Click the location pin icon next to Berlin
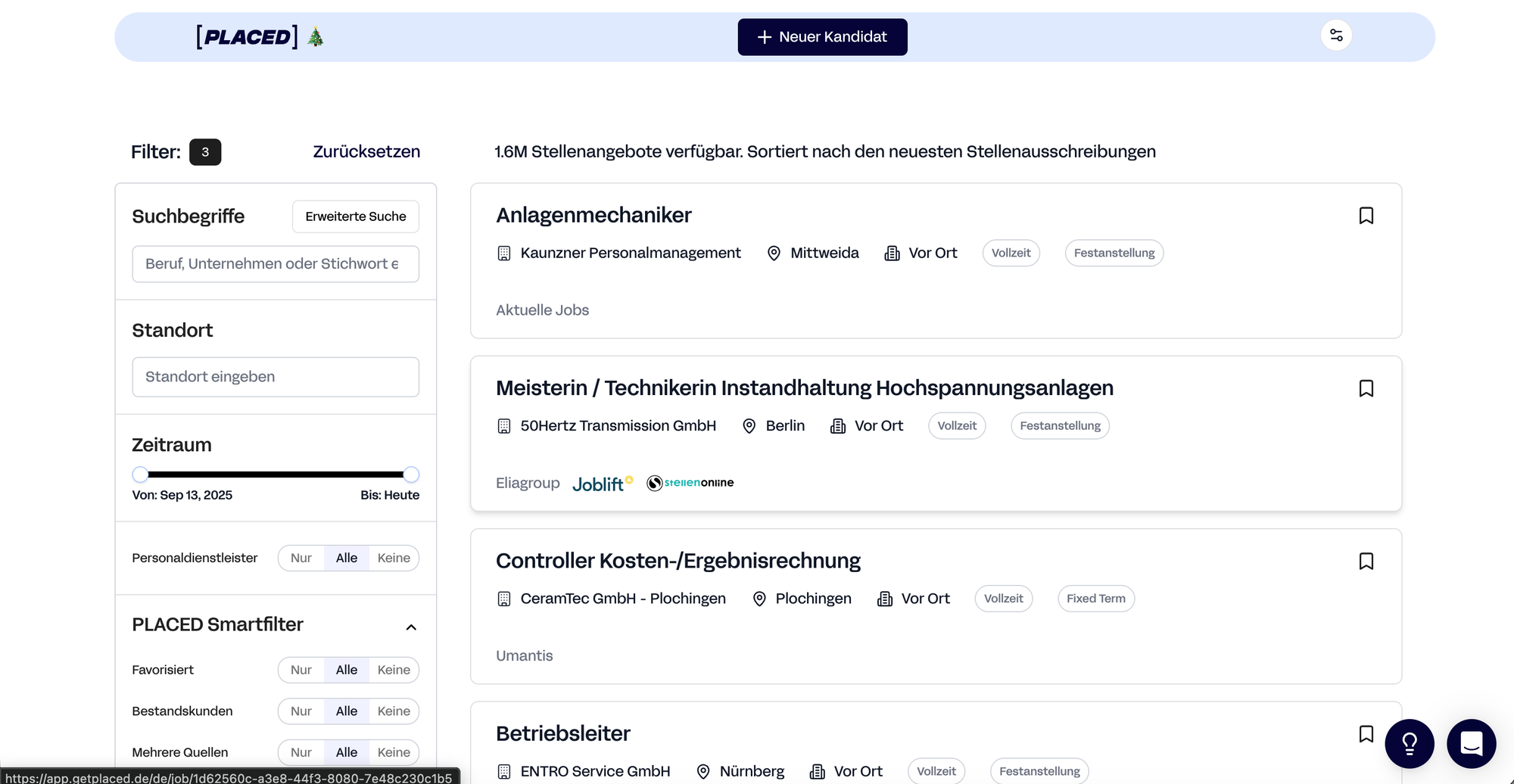 point(749,426)
